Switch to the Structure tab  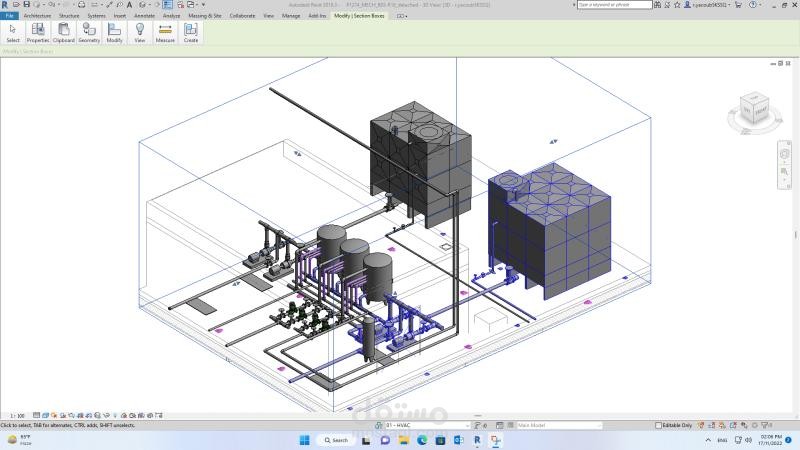click(x=69, y=16)
